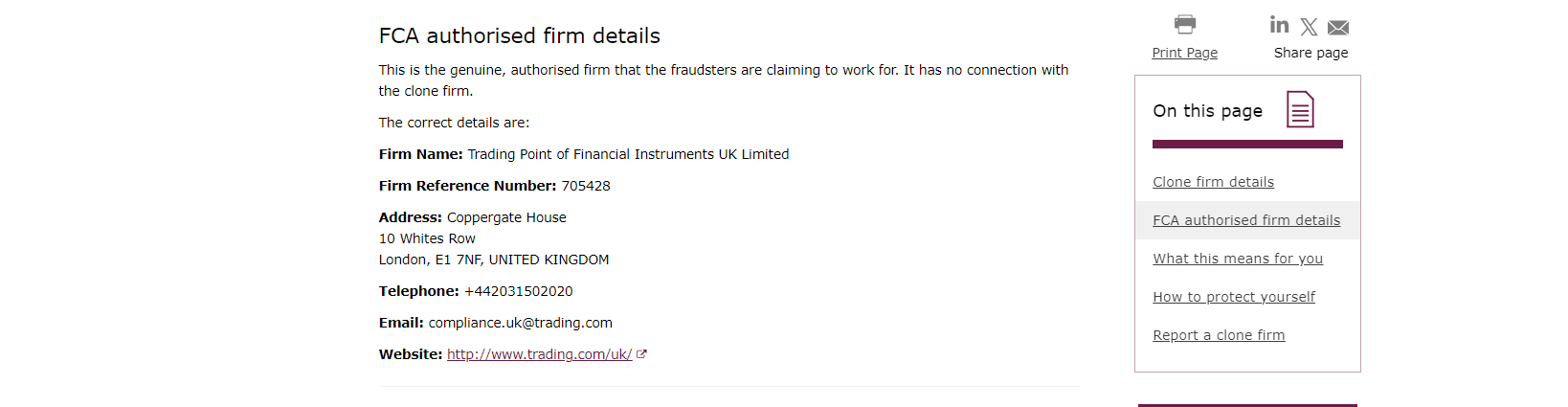1568x407 pixels.
Task: Click the compliance.uk@trading.com email address
Action: 520,323
